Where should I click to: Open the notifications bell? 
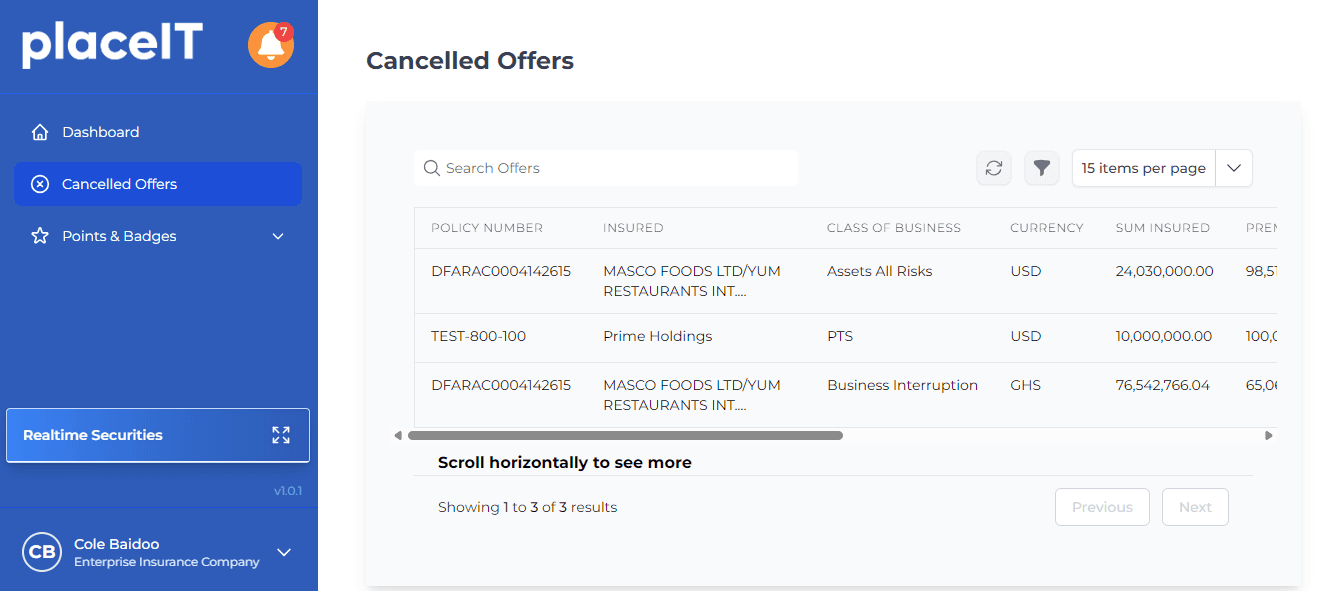click(x=270, y=45)
